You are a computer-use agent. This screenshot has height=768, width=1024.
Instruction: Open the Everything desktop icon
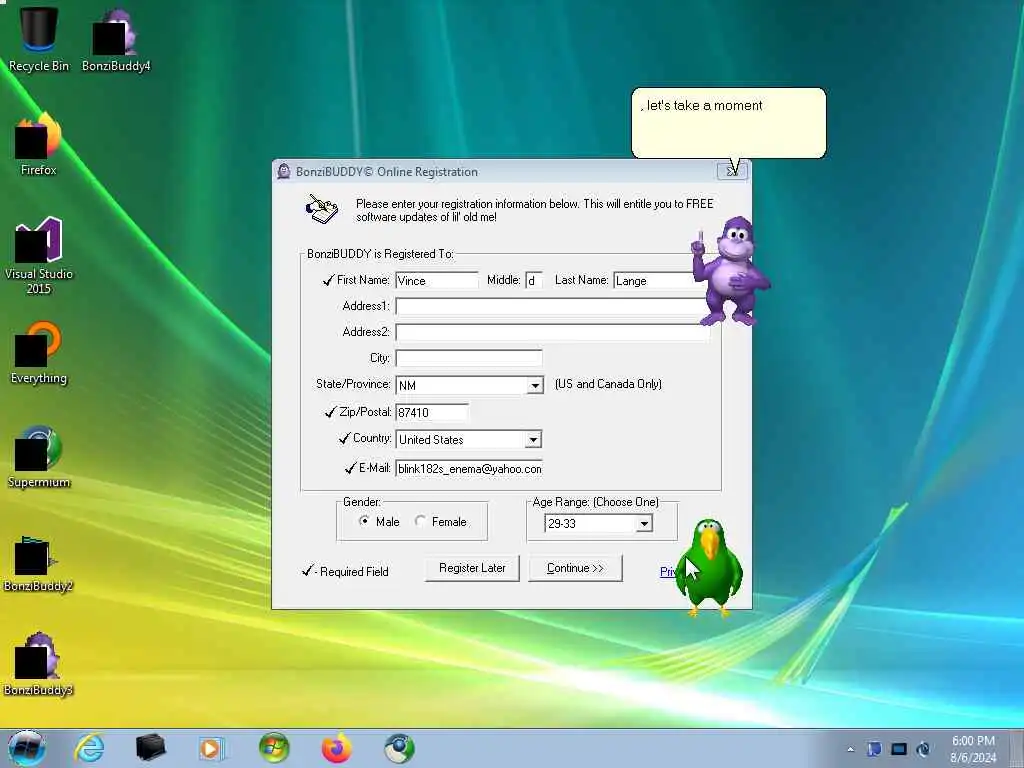39,353
